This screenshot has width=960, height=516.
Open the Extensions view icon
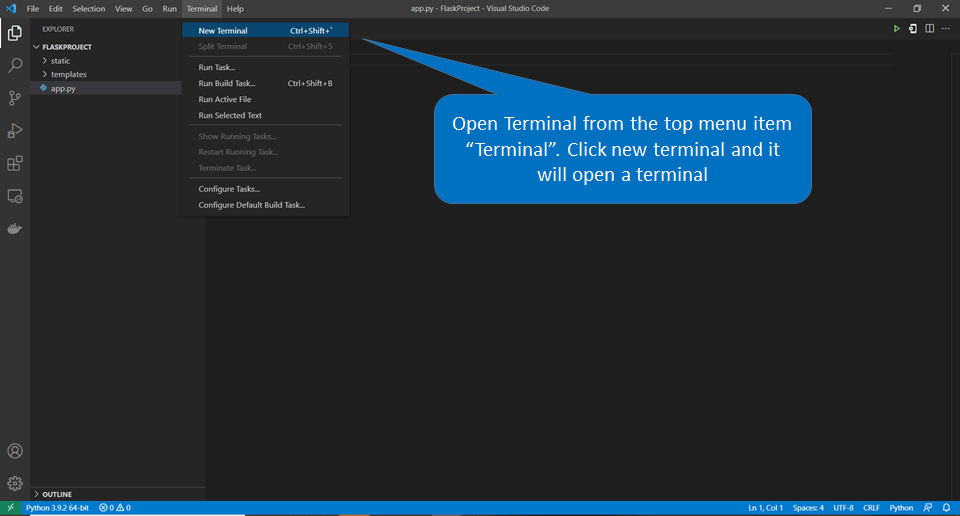(15, 163)
